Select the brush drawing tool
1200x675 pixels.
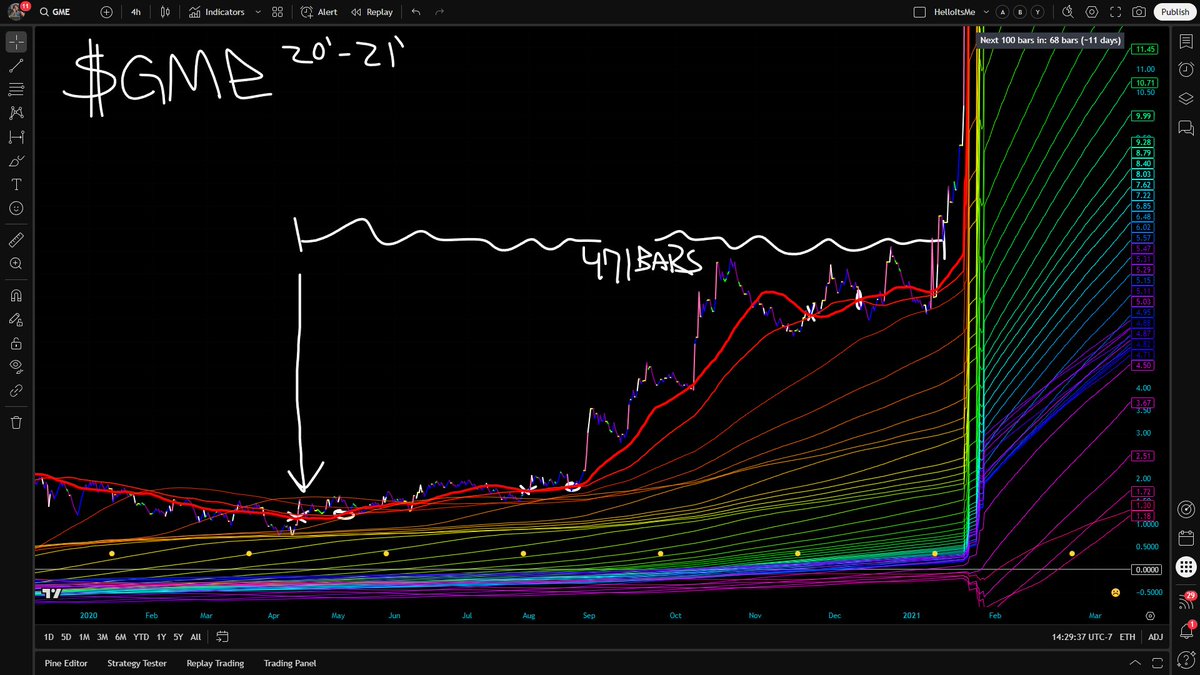(x=16, y=161)
